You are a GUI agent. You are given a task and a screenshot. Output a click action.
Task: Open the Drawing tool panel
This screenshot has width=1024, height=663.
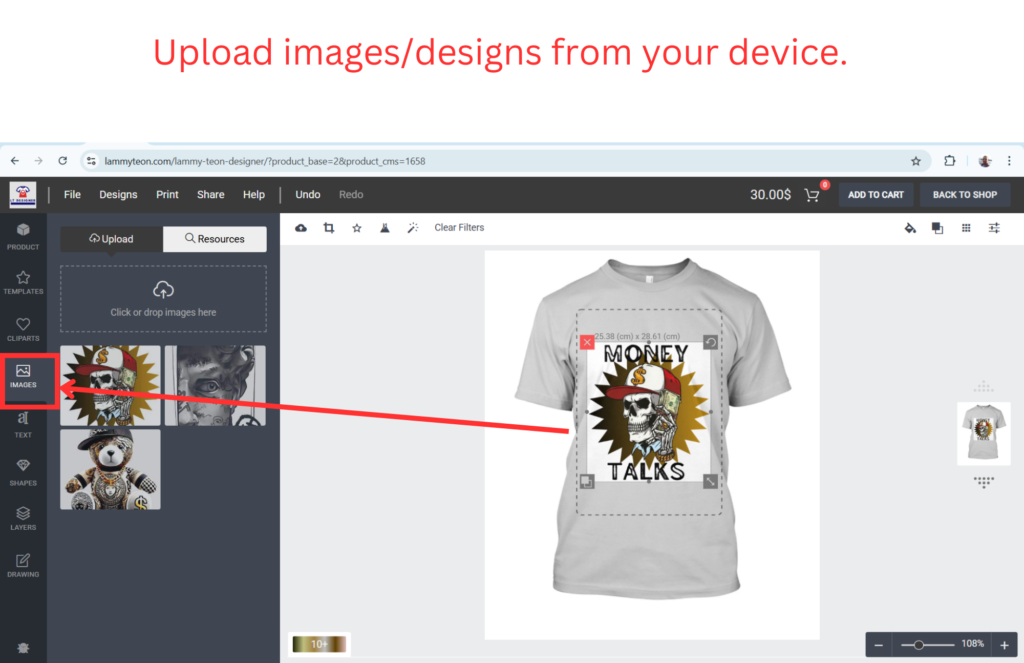(23, 566)
